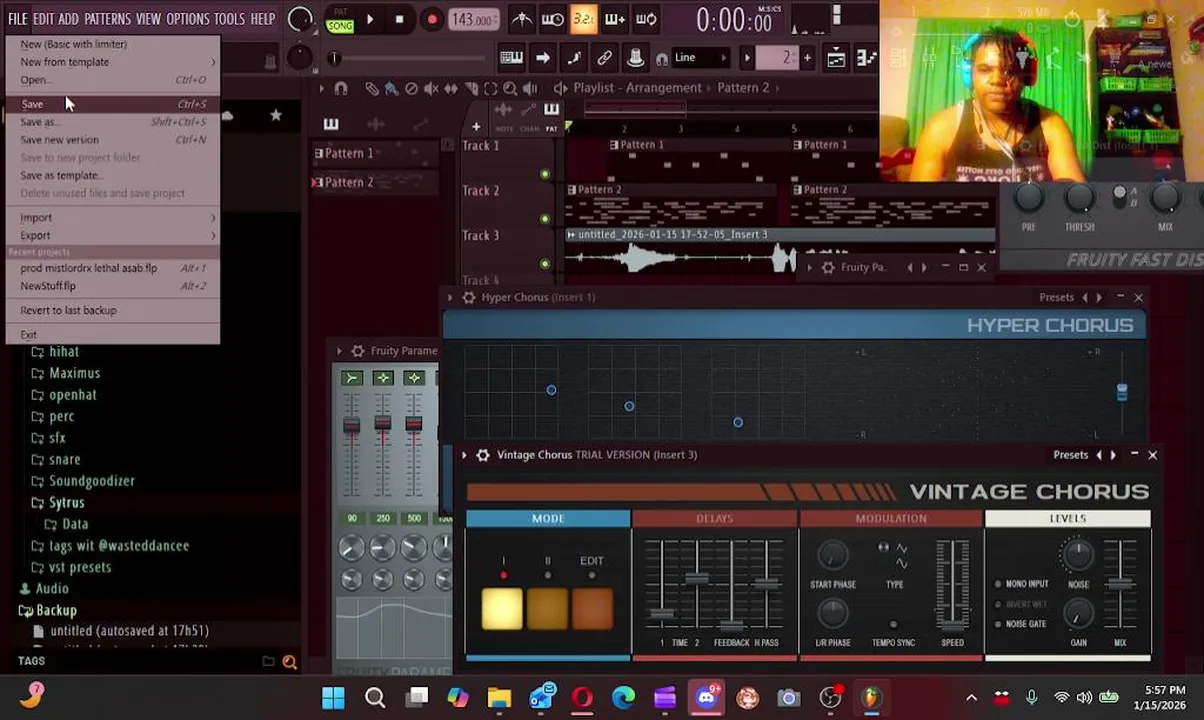The height and width of the screenshot is (720, 1204).
Task: Expand the Export submenu
Action: click(x=113, y=236)
